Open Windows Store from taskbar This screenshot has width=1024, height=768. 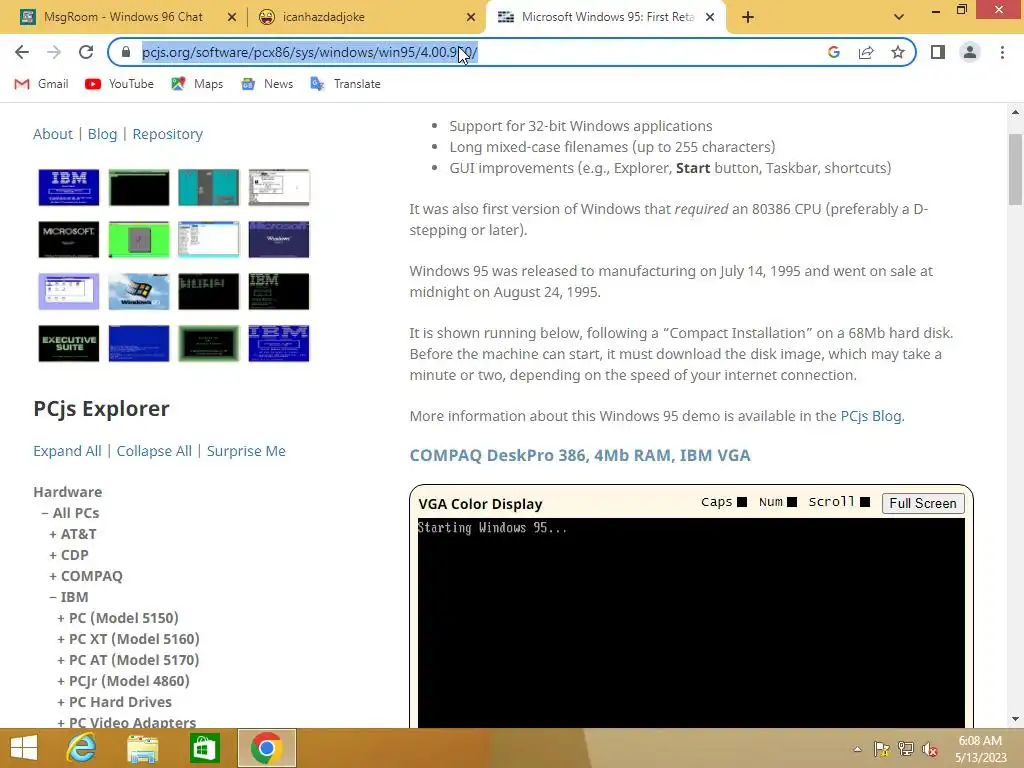pos(204,748)
